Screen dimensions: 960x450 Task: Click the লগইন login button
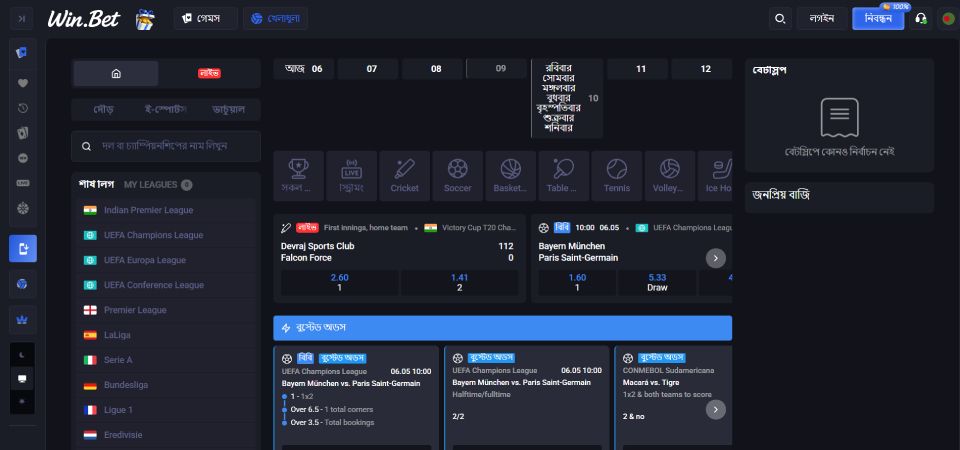(x=822, y=18)
